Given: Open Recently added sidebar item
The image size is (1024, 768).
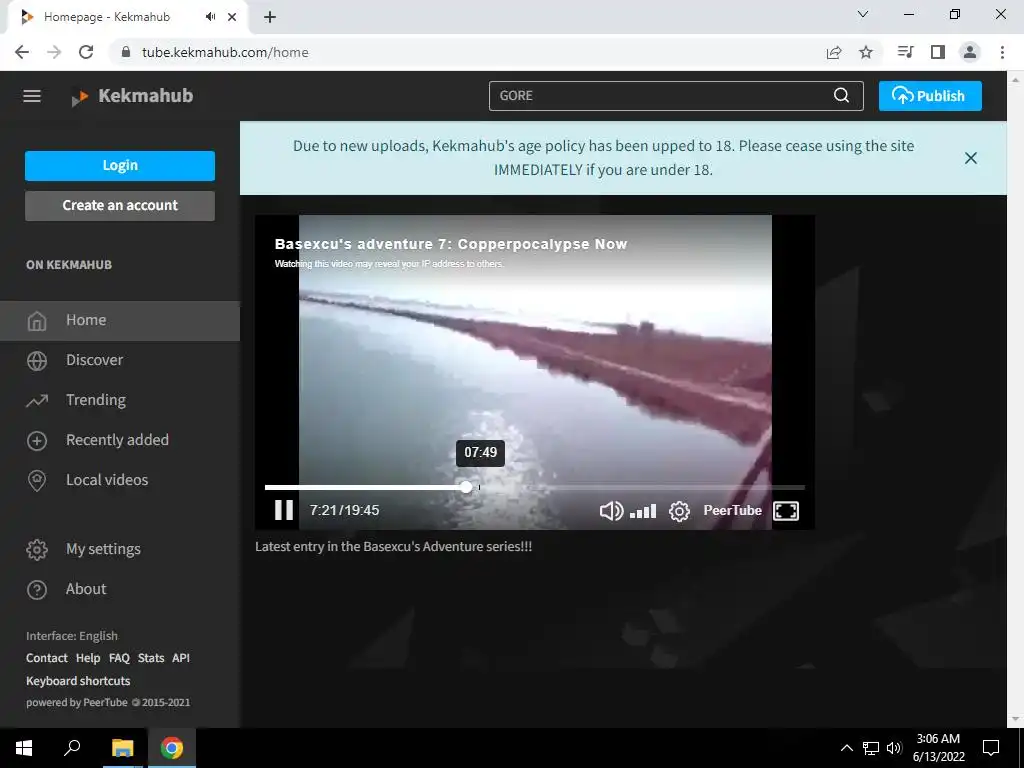Looking at the screenshot, I should coord(120,440).
